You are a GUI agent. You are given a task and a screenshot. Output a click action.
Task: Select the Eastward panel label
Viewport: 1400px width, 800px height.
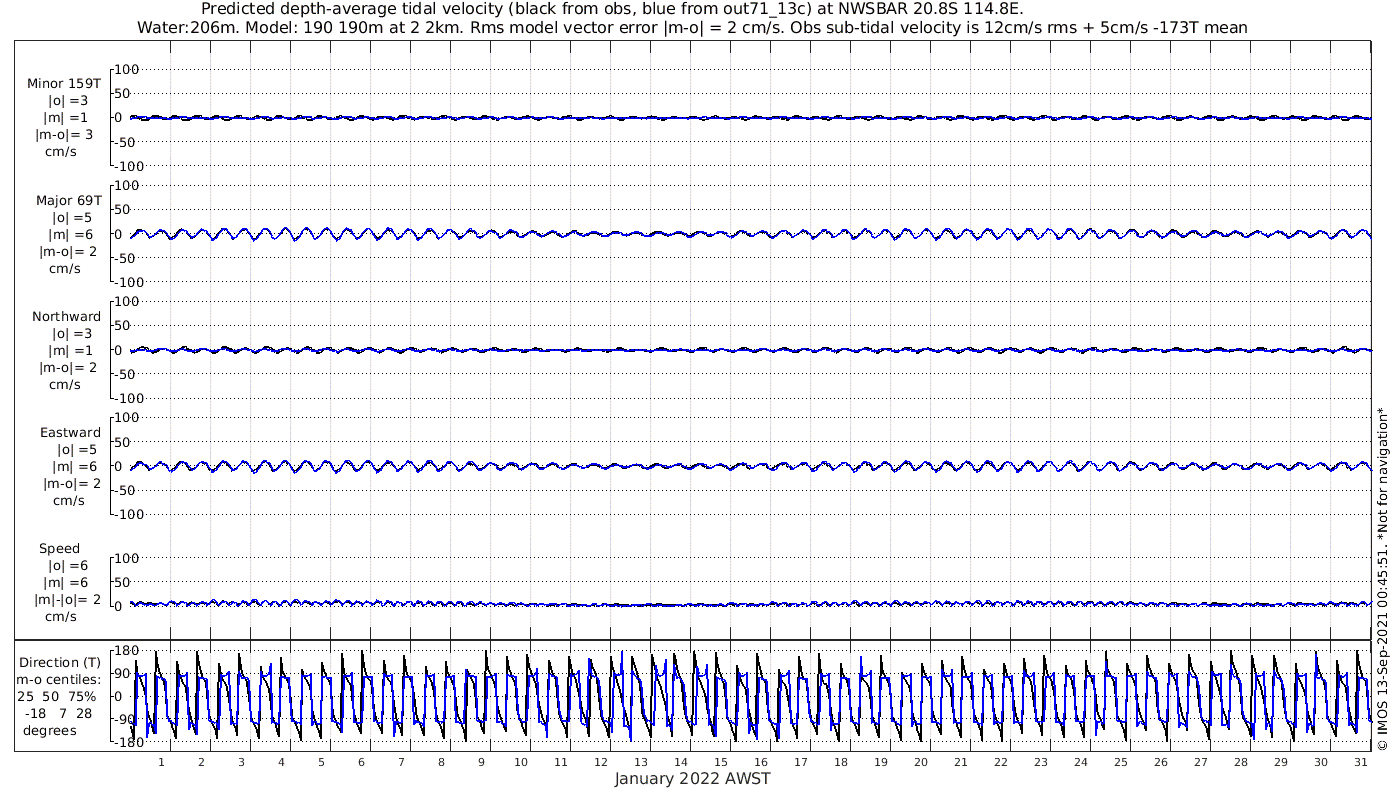70,433
